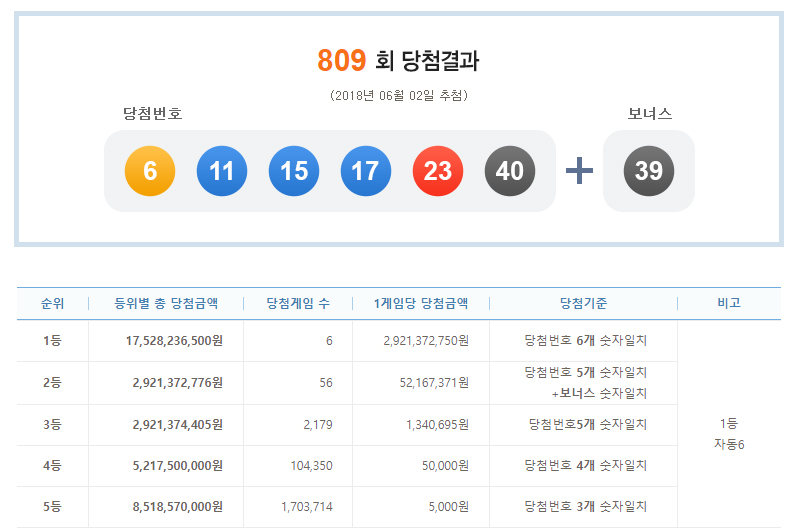
Task: Click total prize 8,518,570,000원
Action: pos(178,507)
